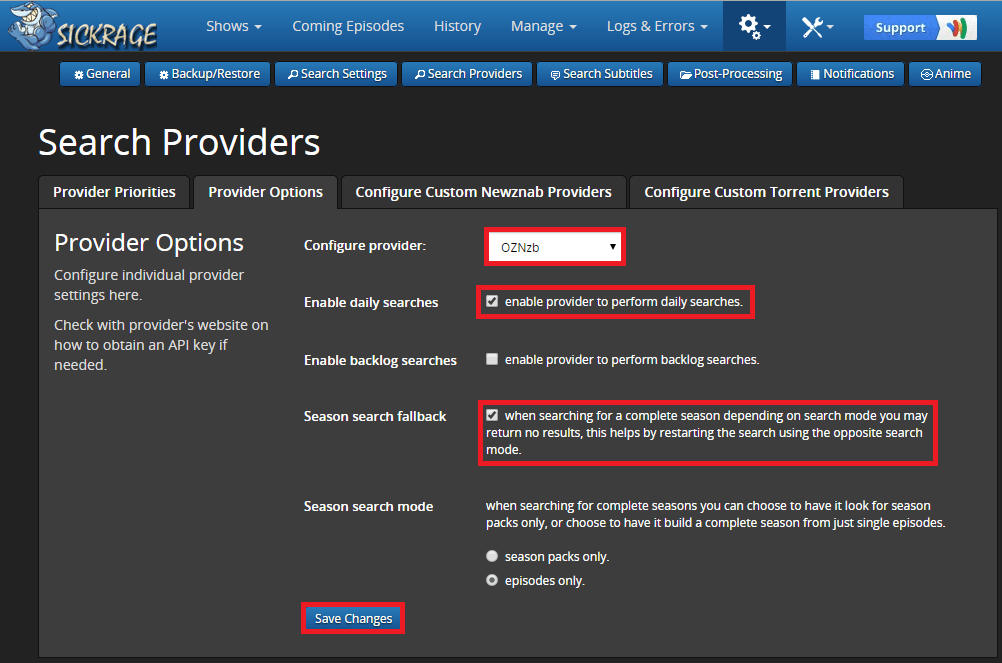This screenshot has width=1002, height=663.
Task: Open the gear settings menu icon
Action: pos(754,27)
